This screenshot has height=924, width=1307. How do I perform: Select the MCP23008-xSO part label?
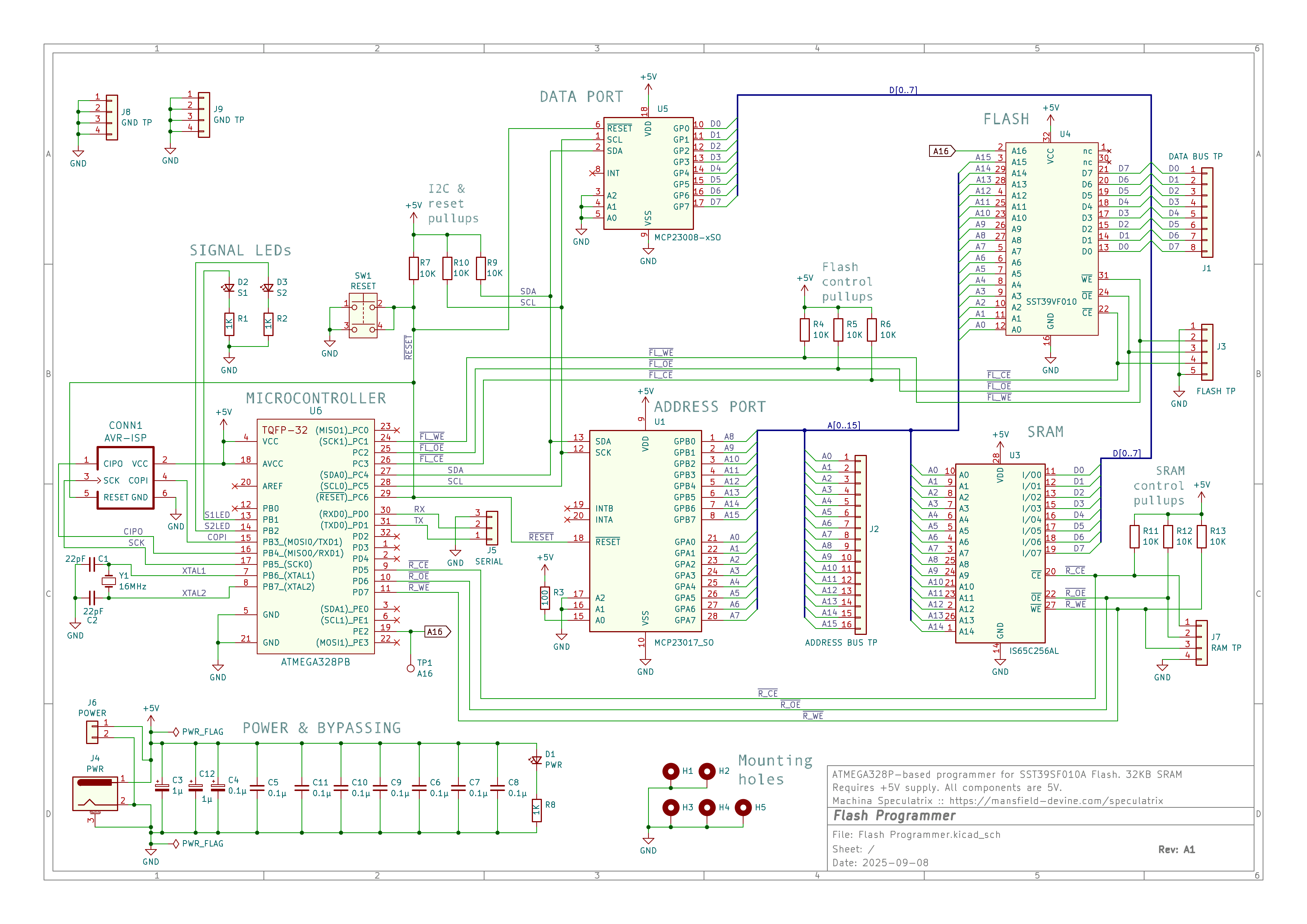688,238
